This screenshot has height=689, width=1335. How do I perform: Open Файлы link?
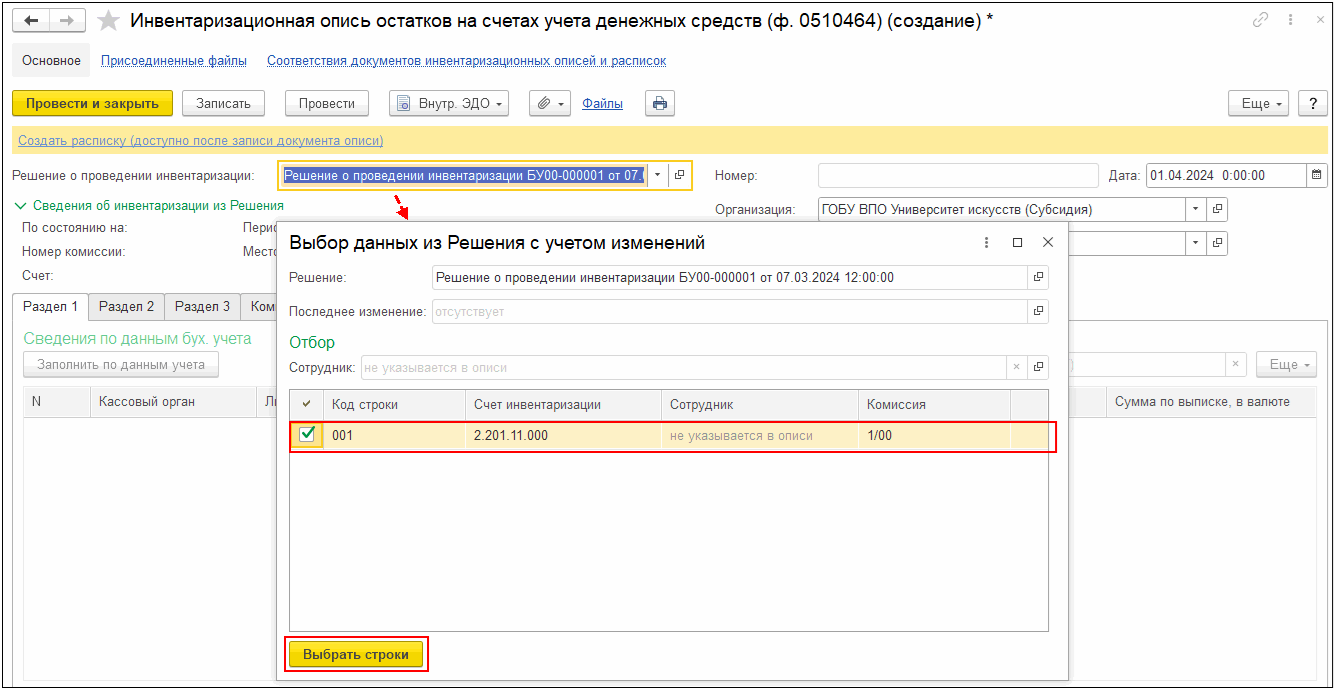point(602,103)
